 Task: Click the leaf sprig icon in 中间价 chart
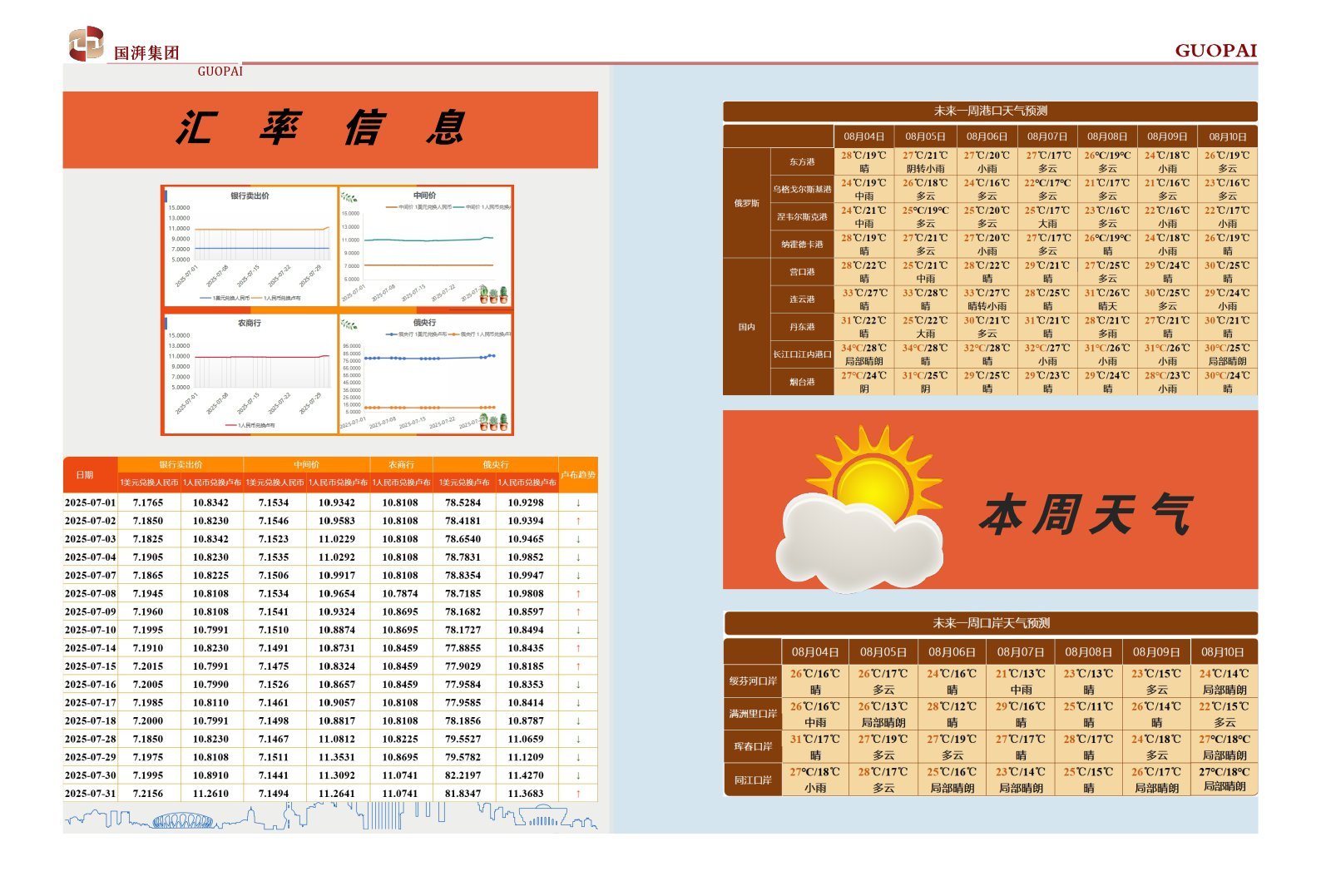[x=349, y=197]
